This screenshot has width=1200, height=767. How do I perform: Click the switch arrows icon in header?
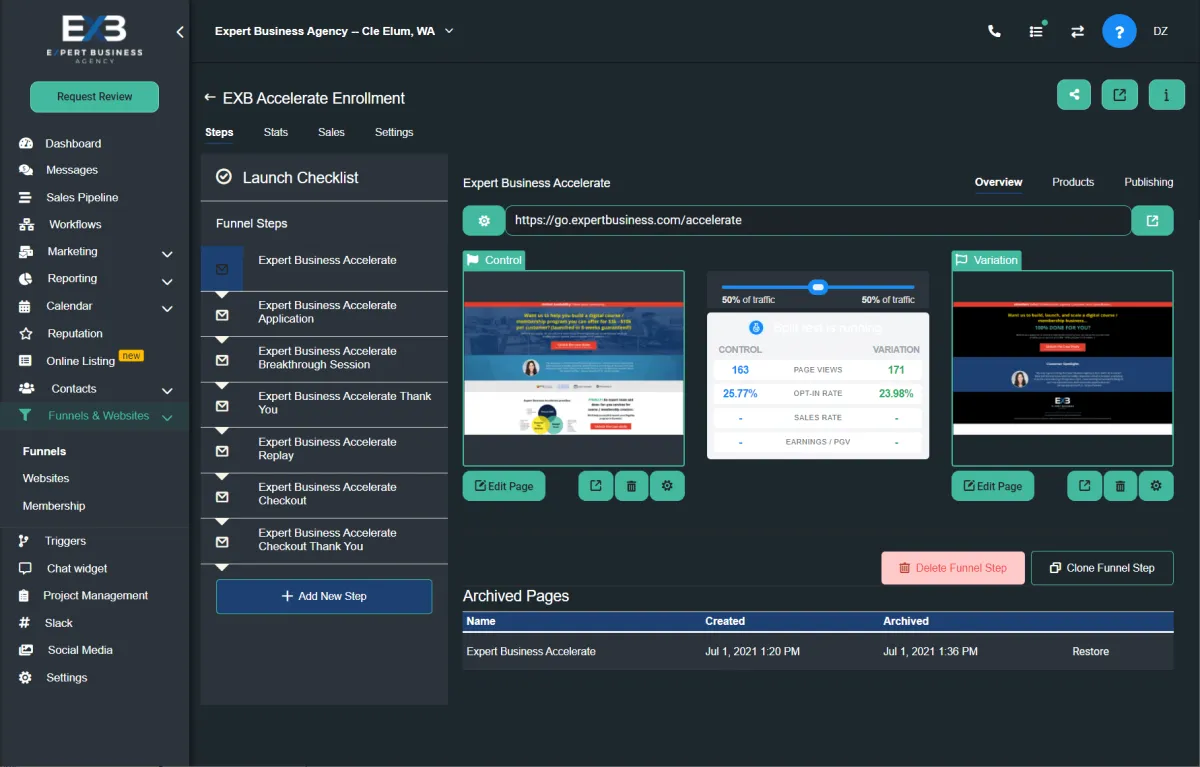(x=1077, y=31)
